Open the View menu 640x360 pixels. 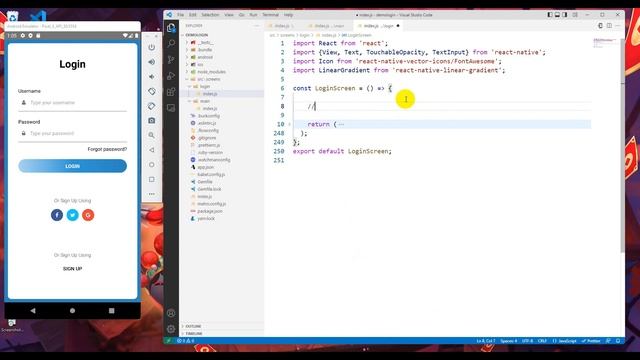pyautogui.click(x=229, y=15)
